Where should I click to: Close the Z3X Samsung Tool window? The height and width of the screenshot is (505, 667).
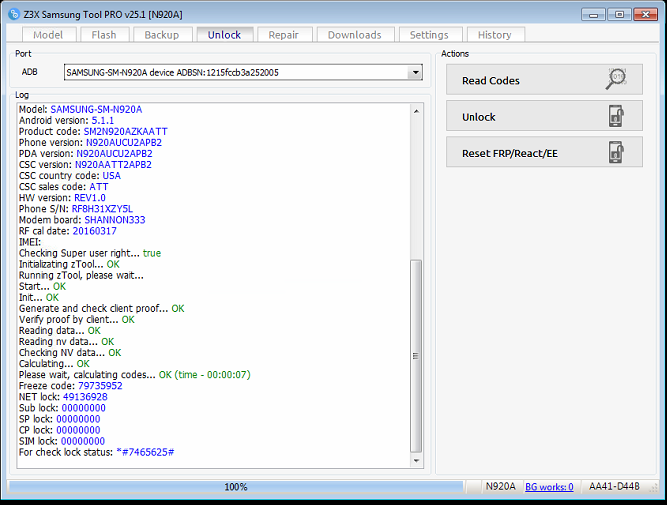coord(646,14)
